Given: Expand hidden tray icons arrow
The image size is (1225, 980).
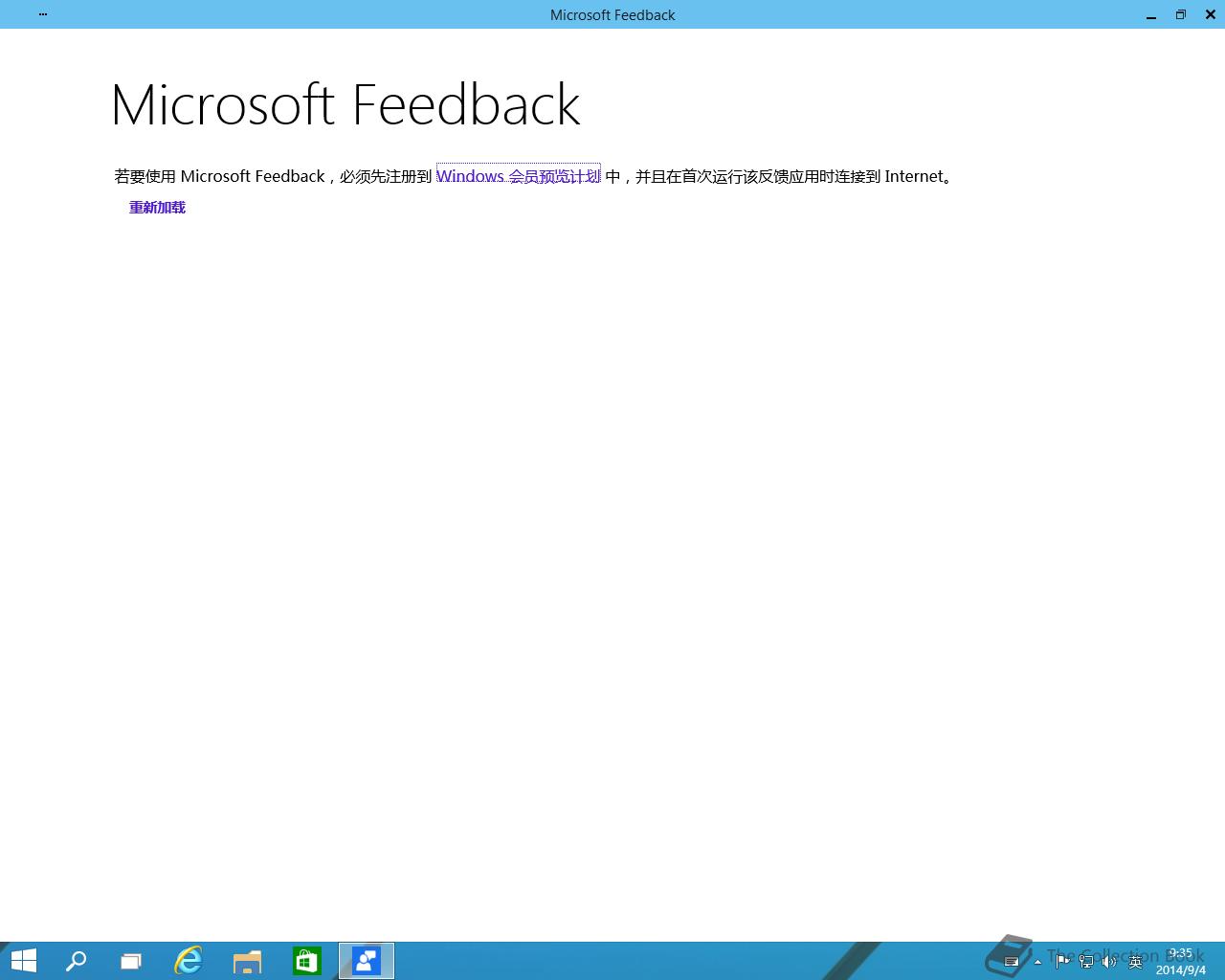Looking at the screenshot, I should pyautogui.click(x=1037, y=962).
